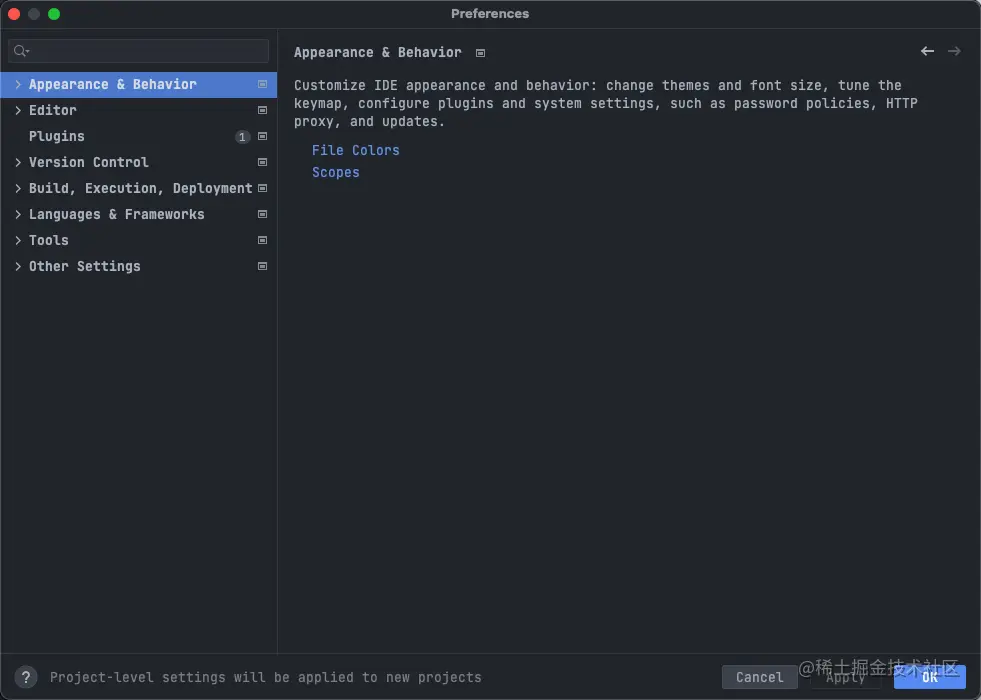Screen dimensions: 981x700
Task: Click the forward navigation arrow
Action: pos(955,51)
